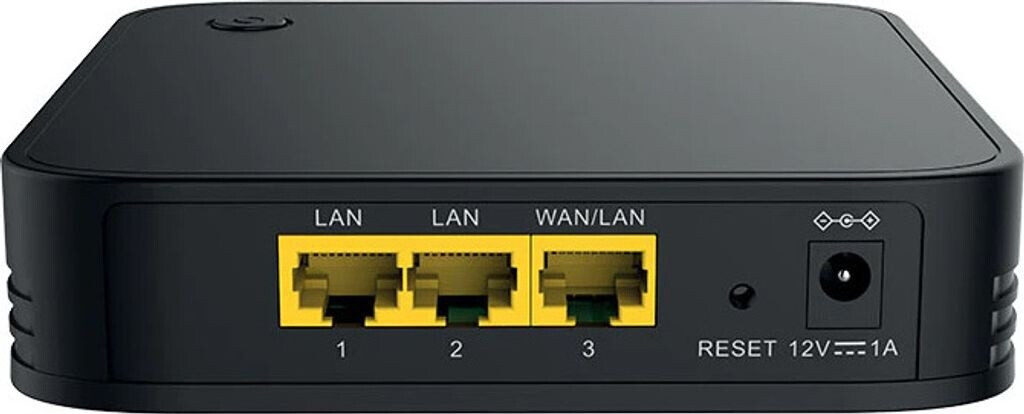The height and width of the screenshot is (414, 1024).
Task: Click the right side ventilation slats
Action: click(1006, 320)
